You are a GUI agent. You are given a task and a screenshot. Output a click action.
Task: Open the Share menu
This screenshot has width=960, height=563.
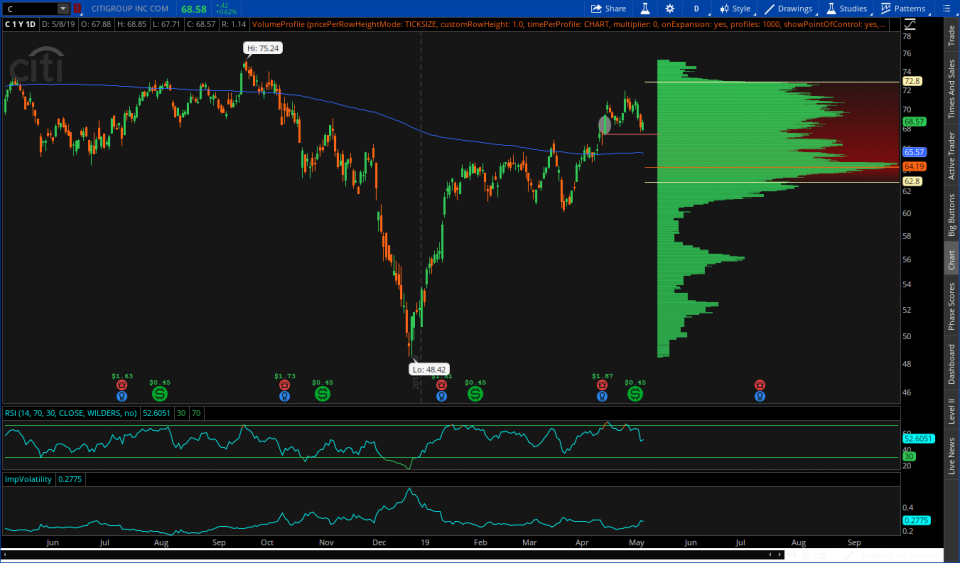point(608,9)
